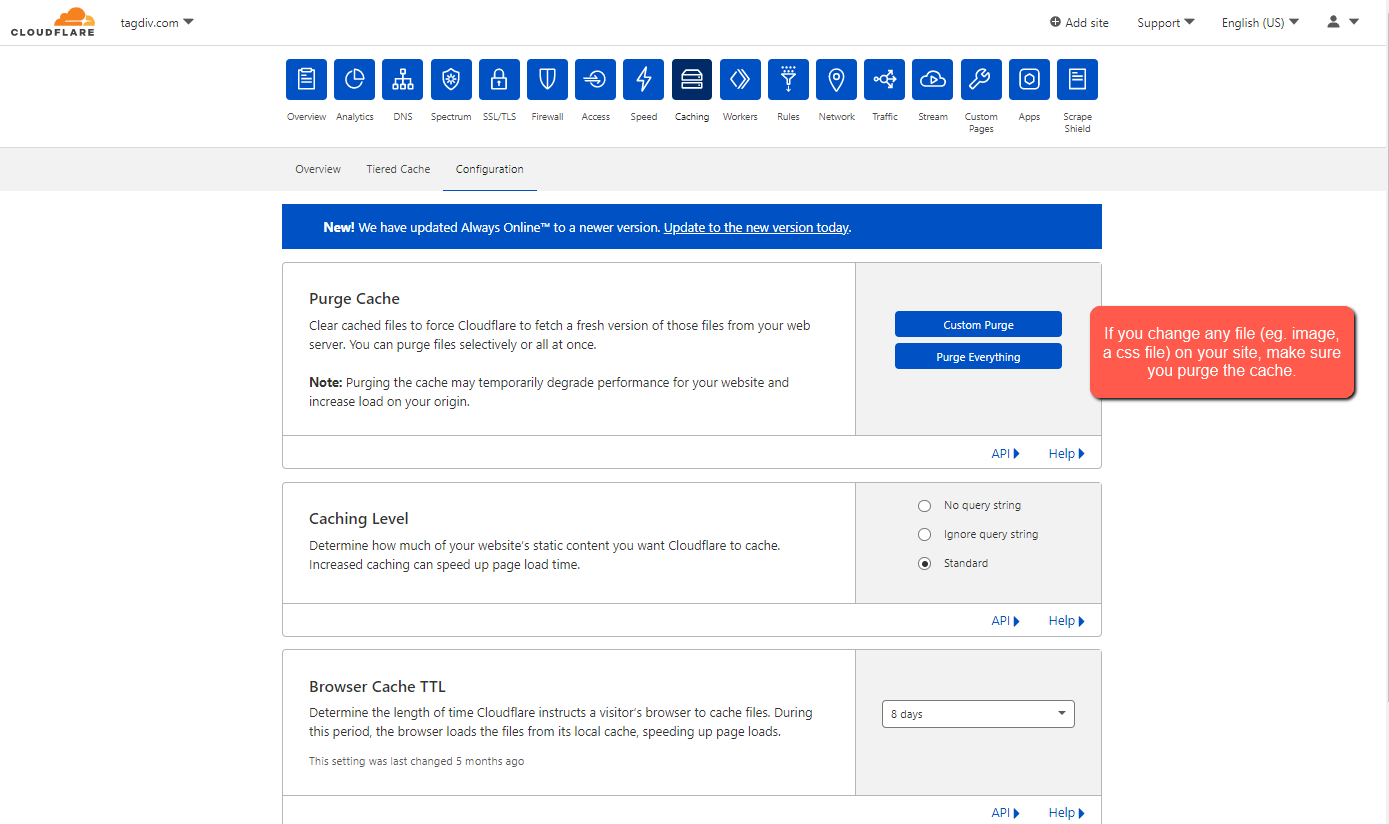The width and height of the screenshot is (1389, 824).
Task: Switch to the Overview sub-tab
Action: point(318,169)
